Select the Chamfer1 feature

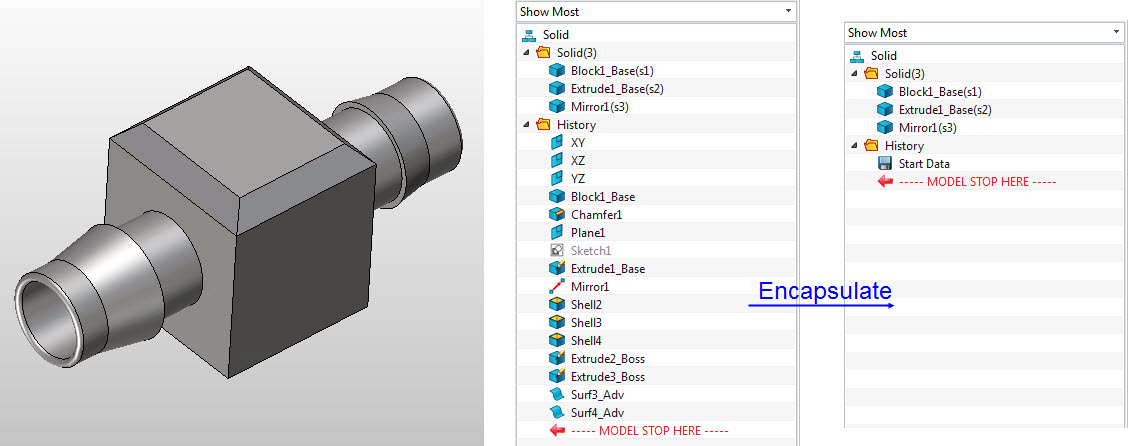point(596,215)
